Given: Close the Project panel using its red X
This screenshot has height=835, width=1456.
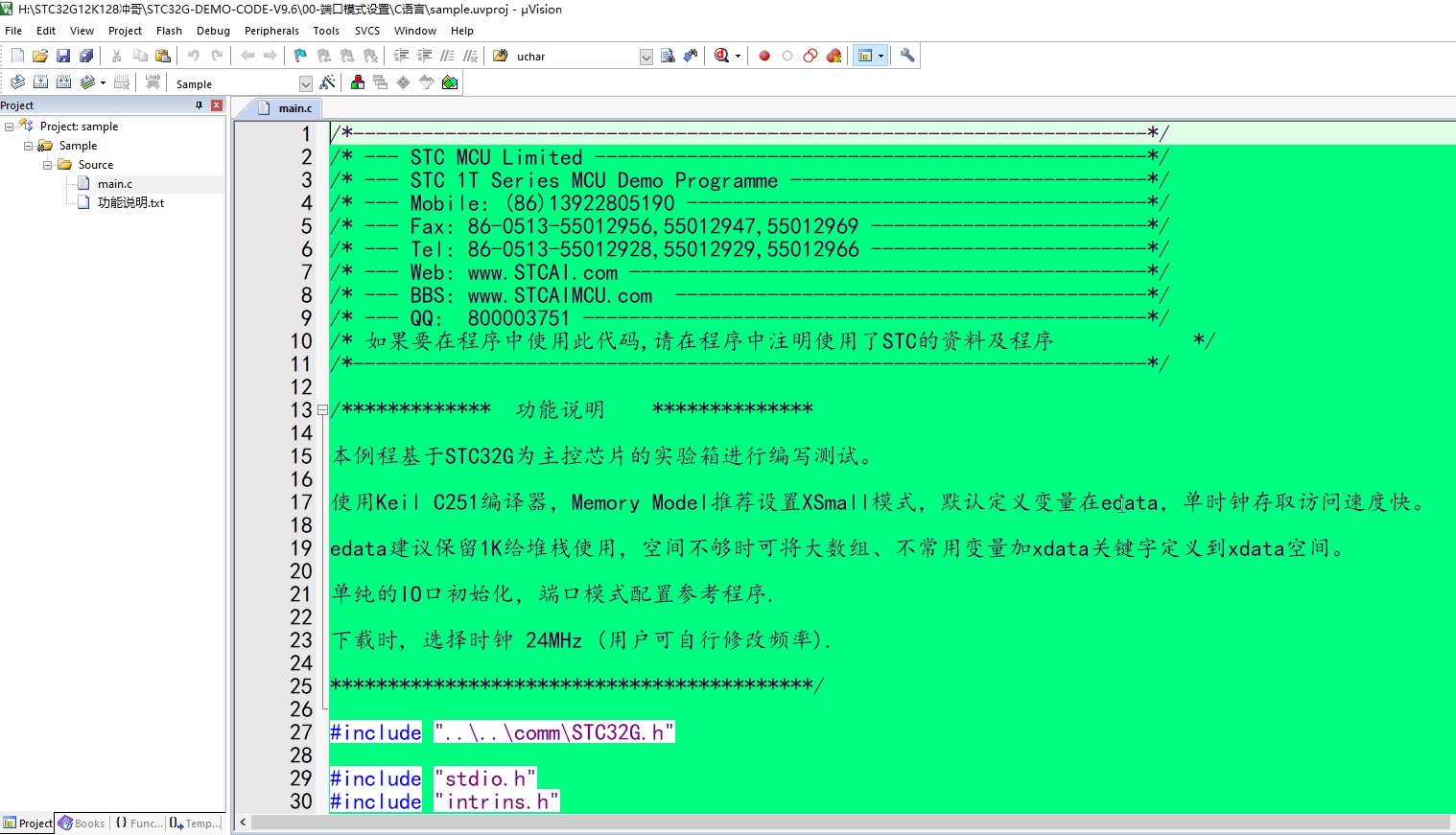Looking at the screenshot, I should [x=217, y=105].
